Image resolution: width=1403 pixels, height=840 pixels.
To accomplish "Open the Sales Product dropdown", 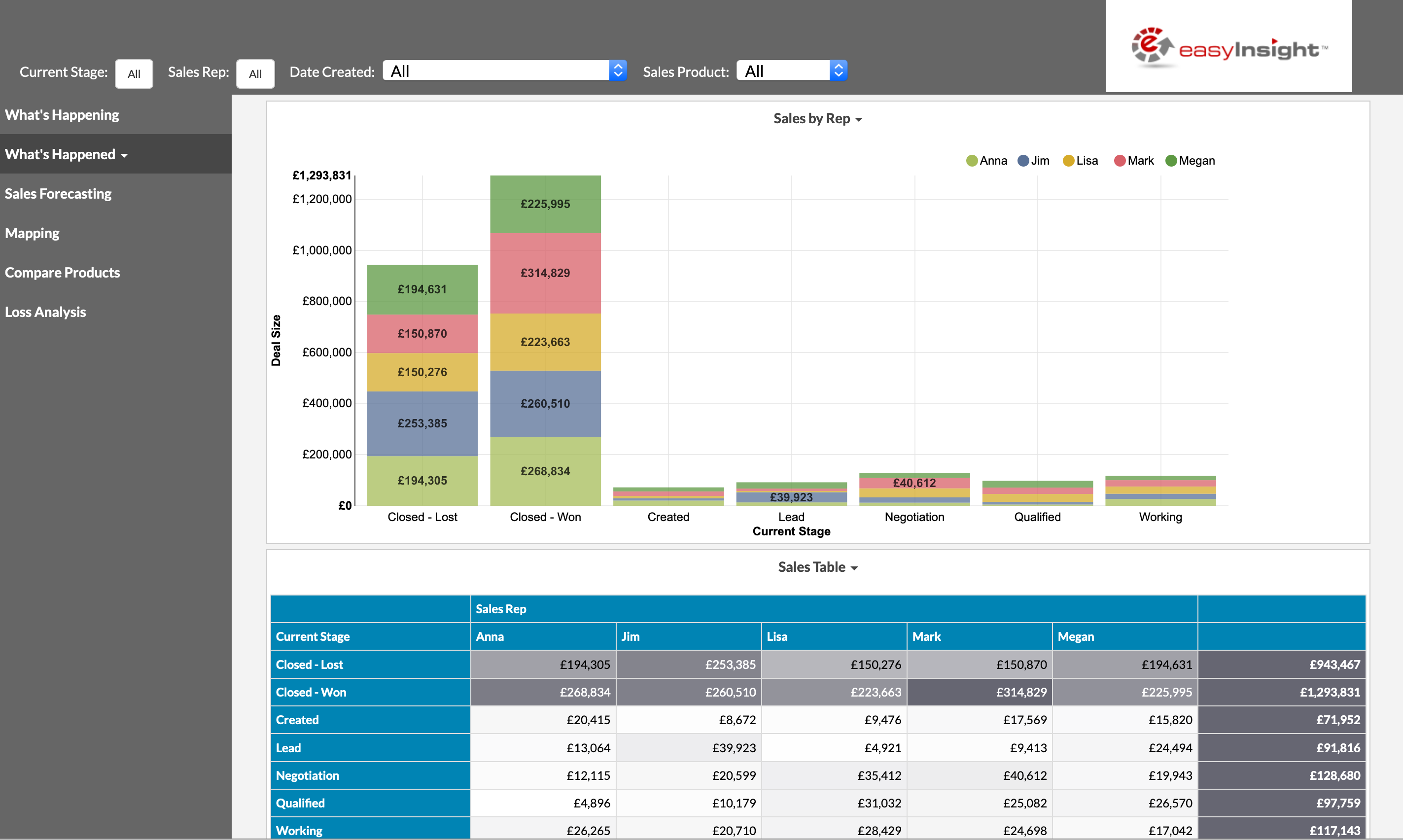I will tap(784, 70).
